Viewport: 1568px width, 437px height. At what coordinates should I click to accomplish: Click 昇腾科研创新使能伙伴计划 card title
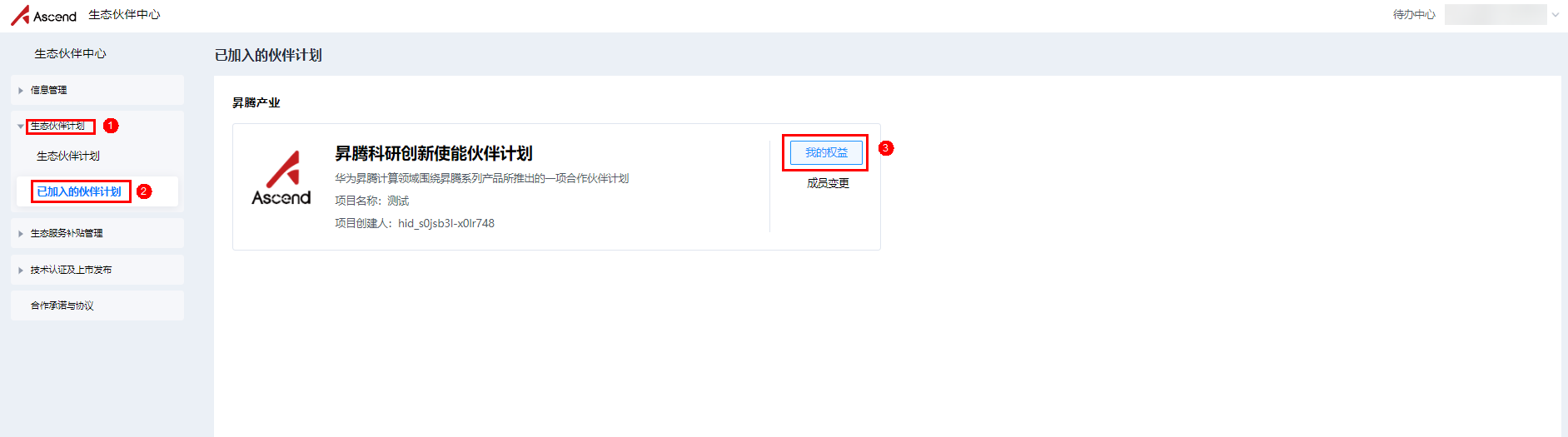click(x=434, y=153)
